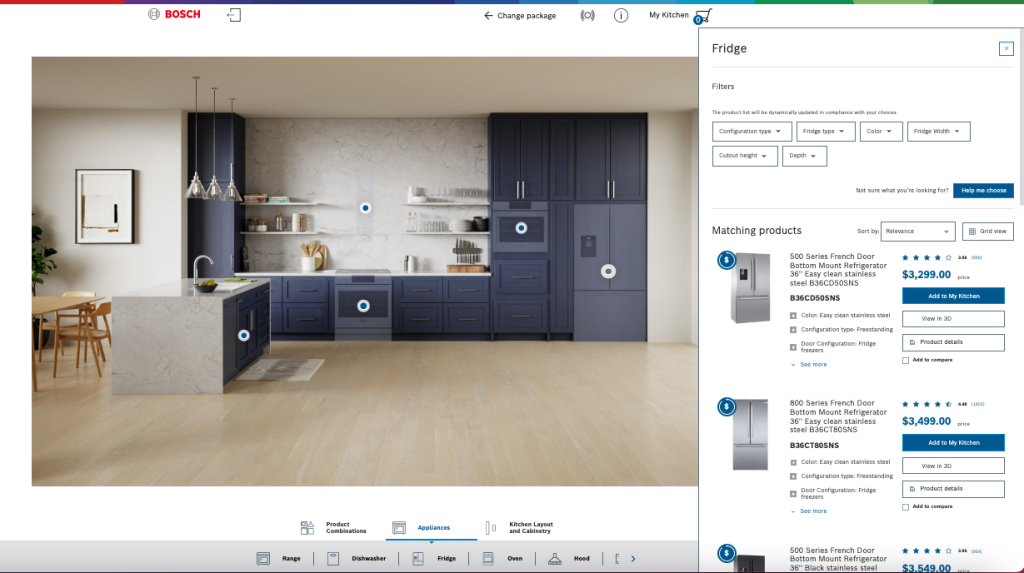Tick Add to compare for B36CD50SNS
Screen dimensions: 1024x573
905,360
